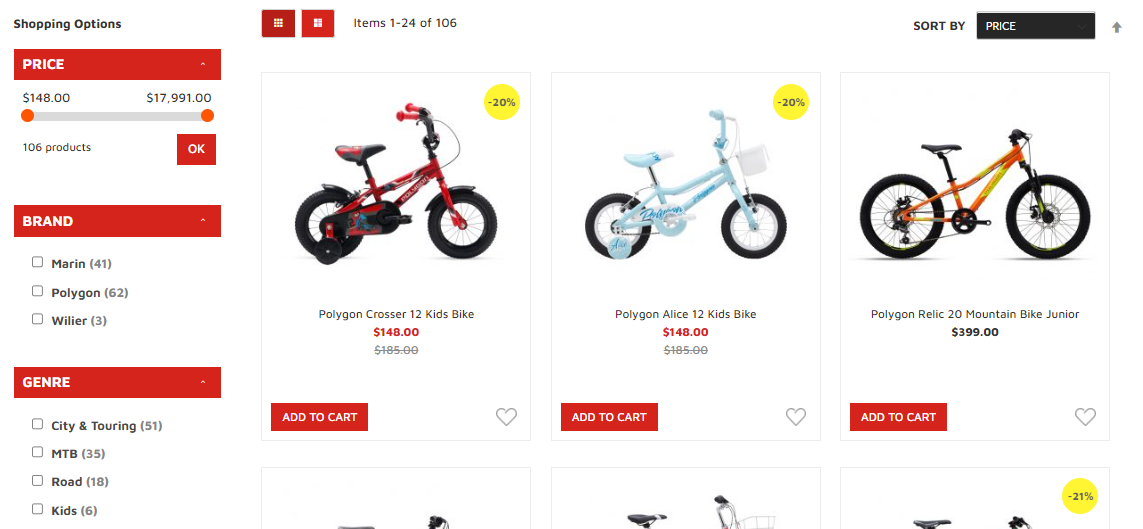This screenshot has width=1143, height=529.
Task: Add Polygon Alice 12 to the wishlist
Action: (795, 417)
